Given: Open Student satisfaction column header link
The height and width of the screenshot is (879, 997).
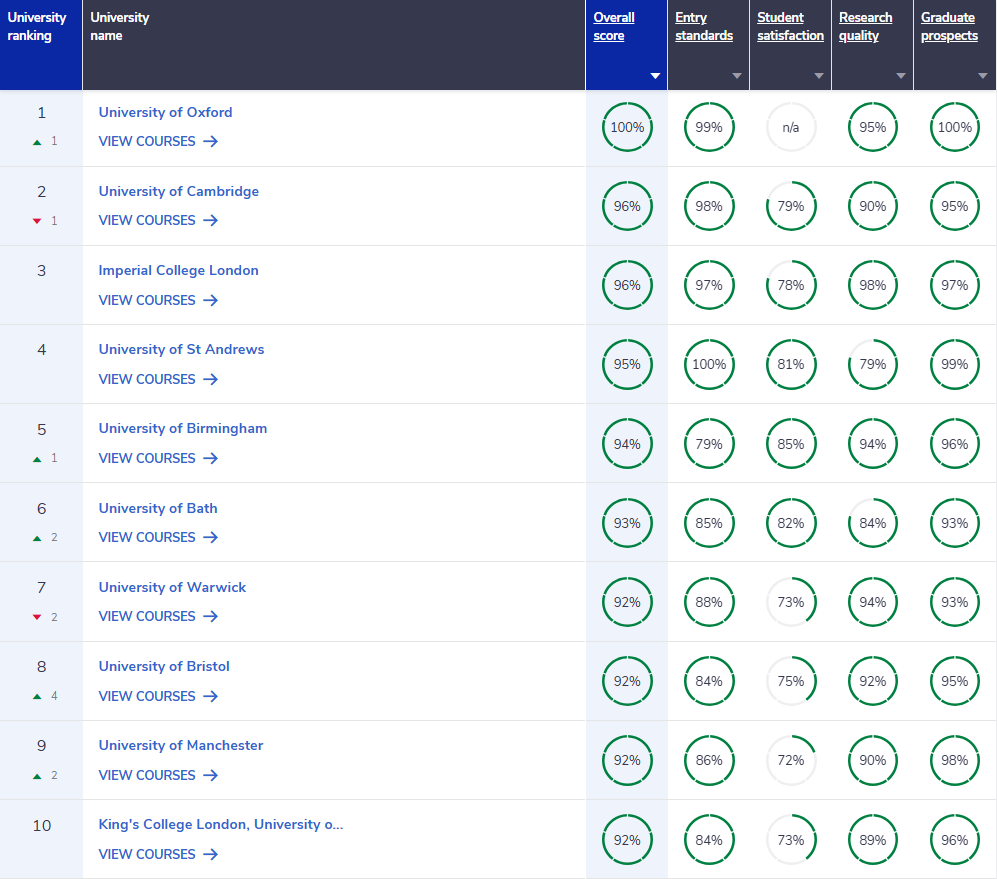Looking at the screenshot, I should 790,27.
